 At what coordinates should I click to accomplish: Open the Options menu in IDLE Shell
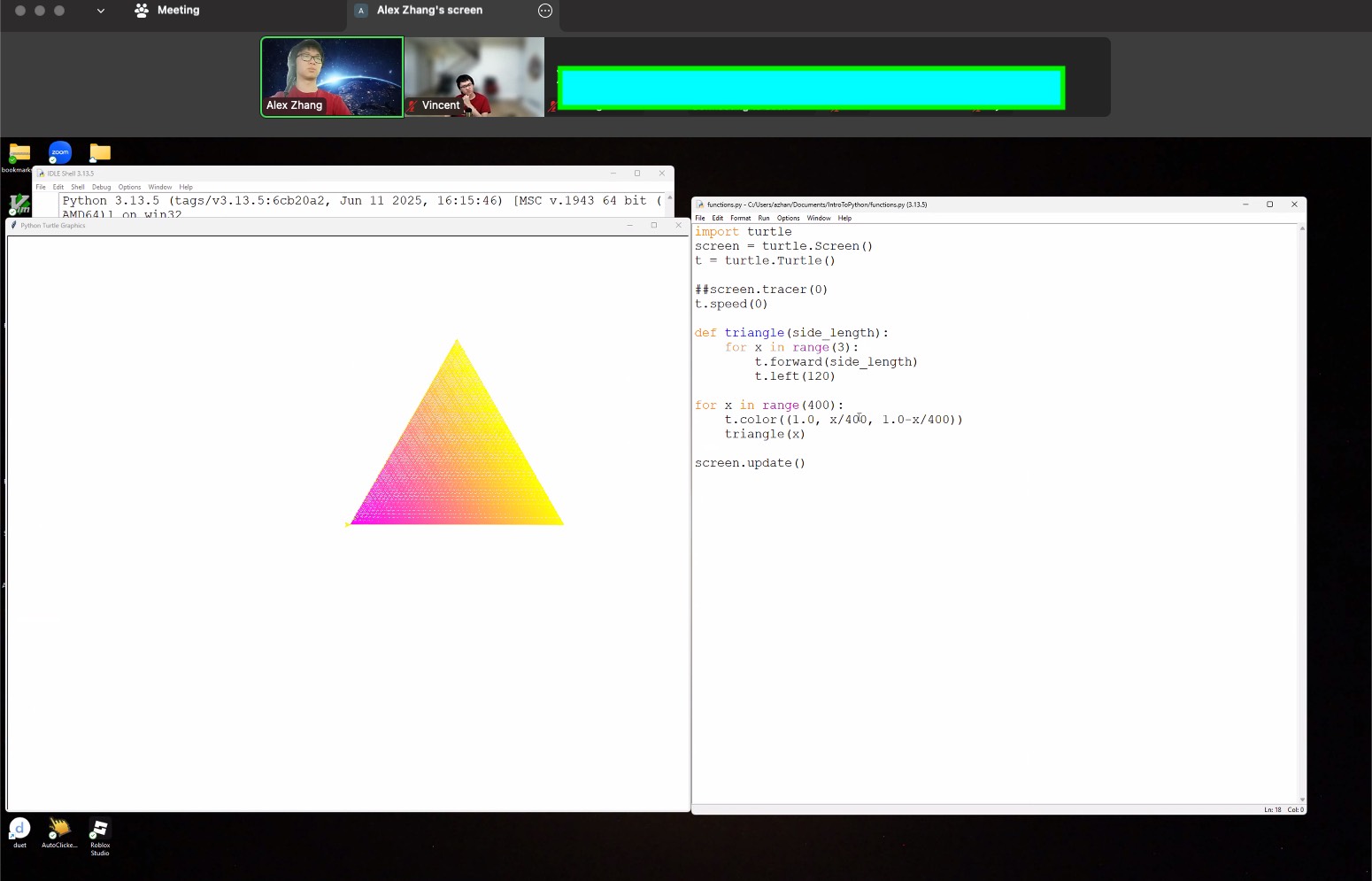click(130, 187)
